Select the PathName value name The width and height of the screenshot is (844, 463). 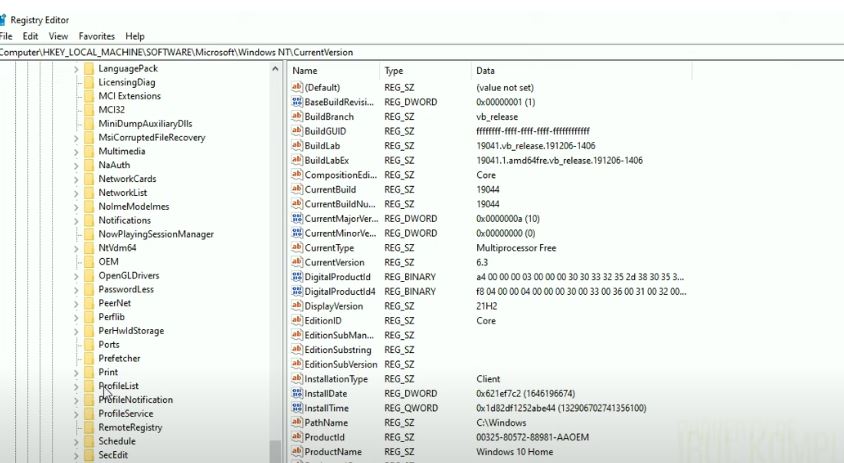point(326,423)
